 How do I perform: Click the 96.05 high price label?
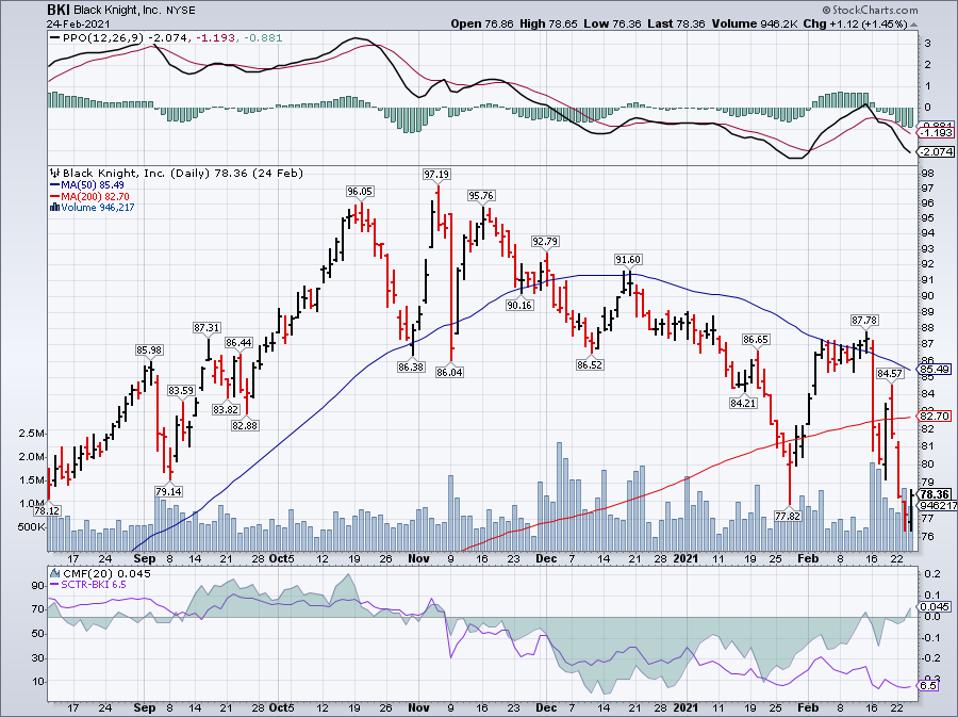(359, 191)
